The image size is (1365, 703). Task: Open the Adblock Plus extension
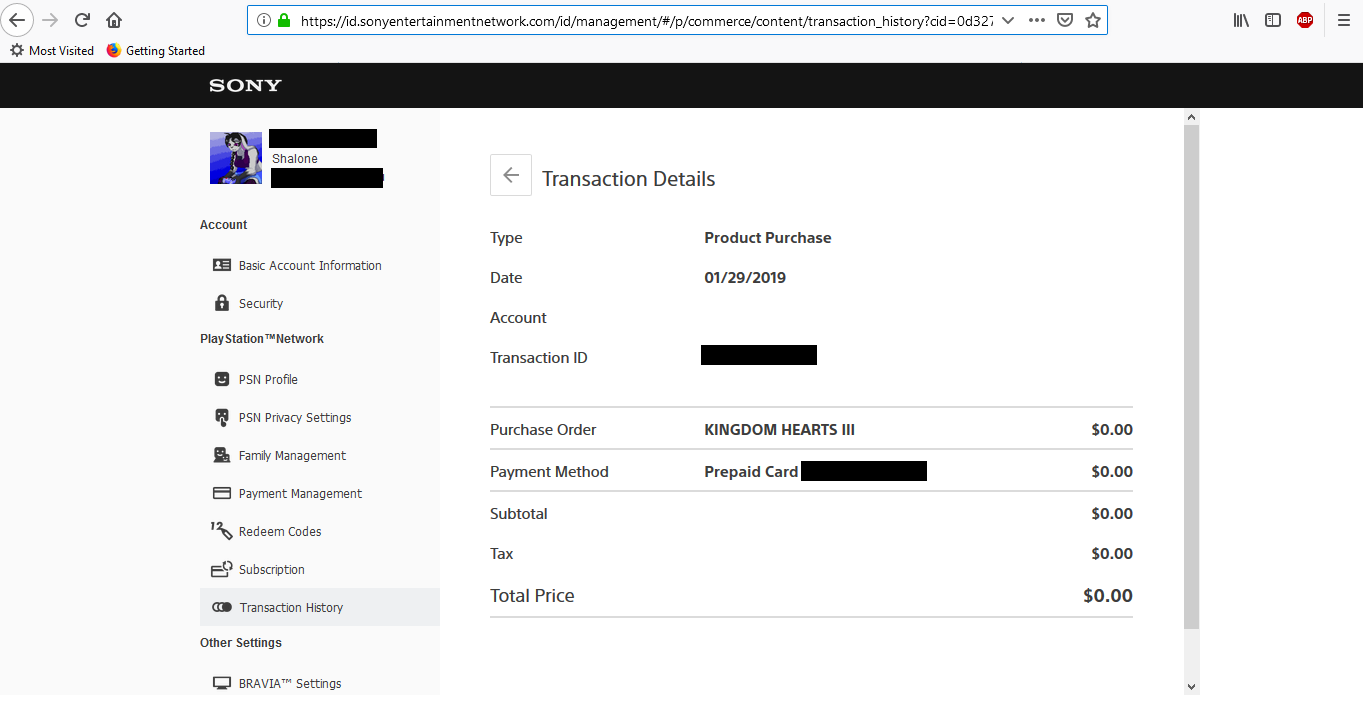click(x=1305, y=20)
